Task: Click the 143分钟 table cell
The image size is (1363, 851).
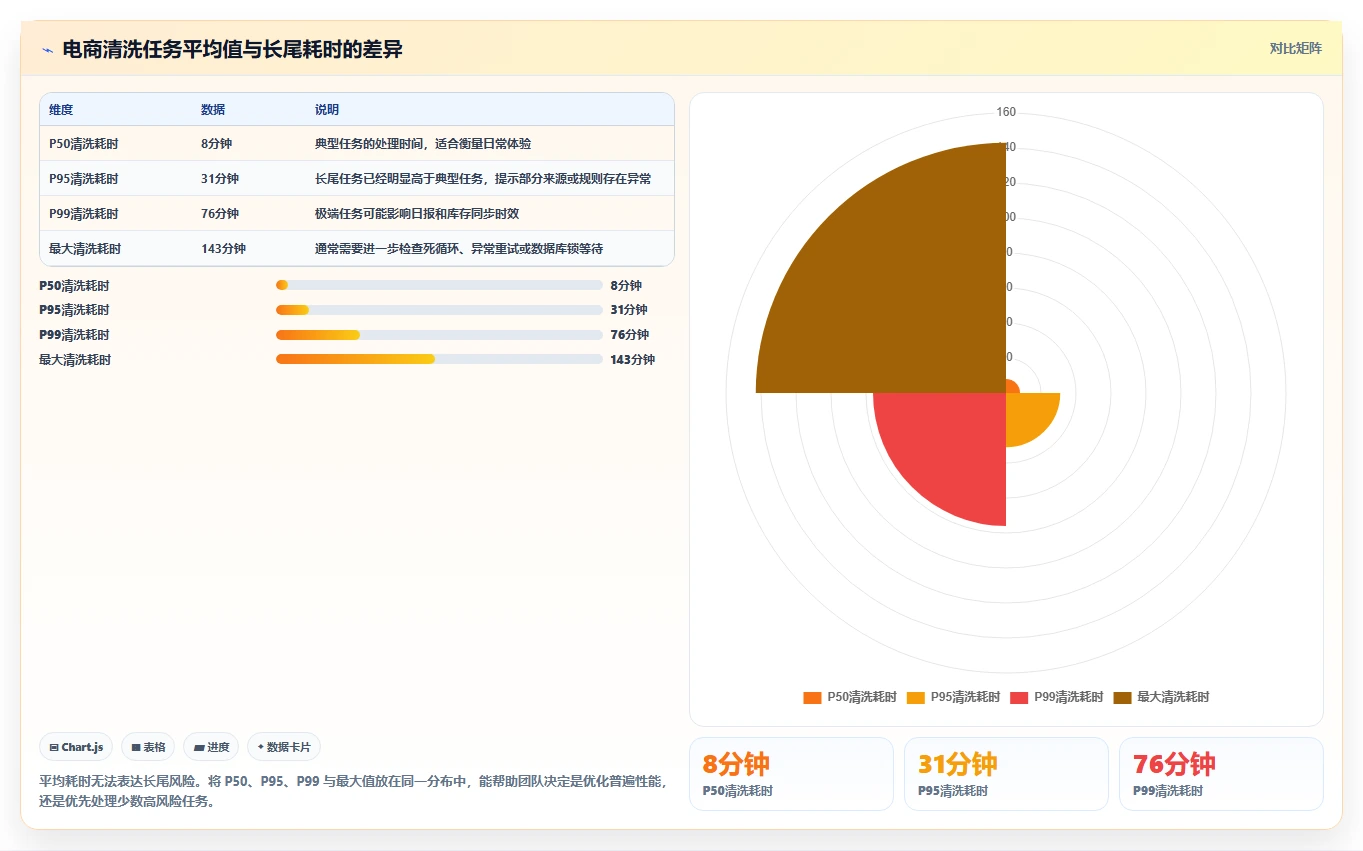Action: pos(223,249)
